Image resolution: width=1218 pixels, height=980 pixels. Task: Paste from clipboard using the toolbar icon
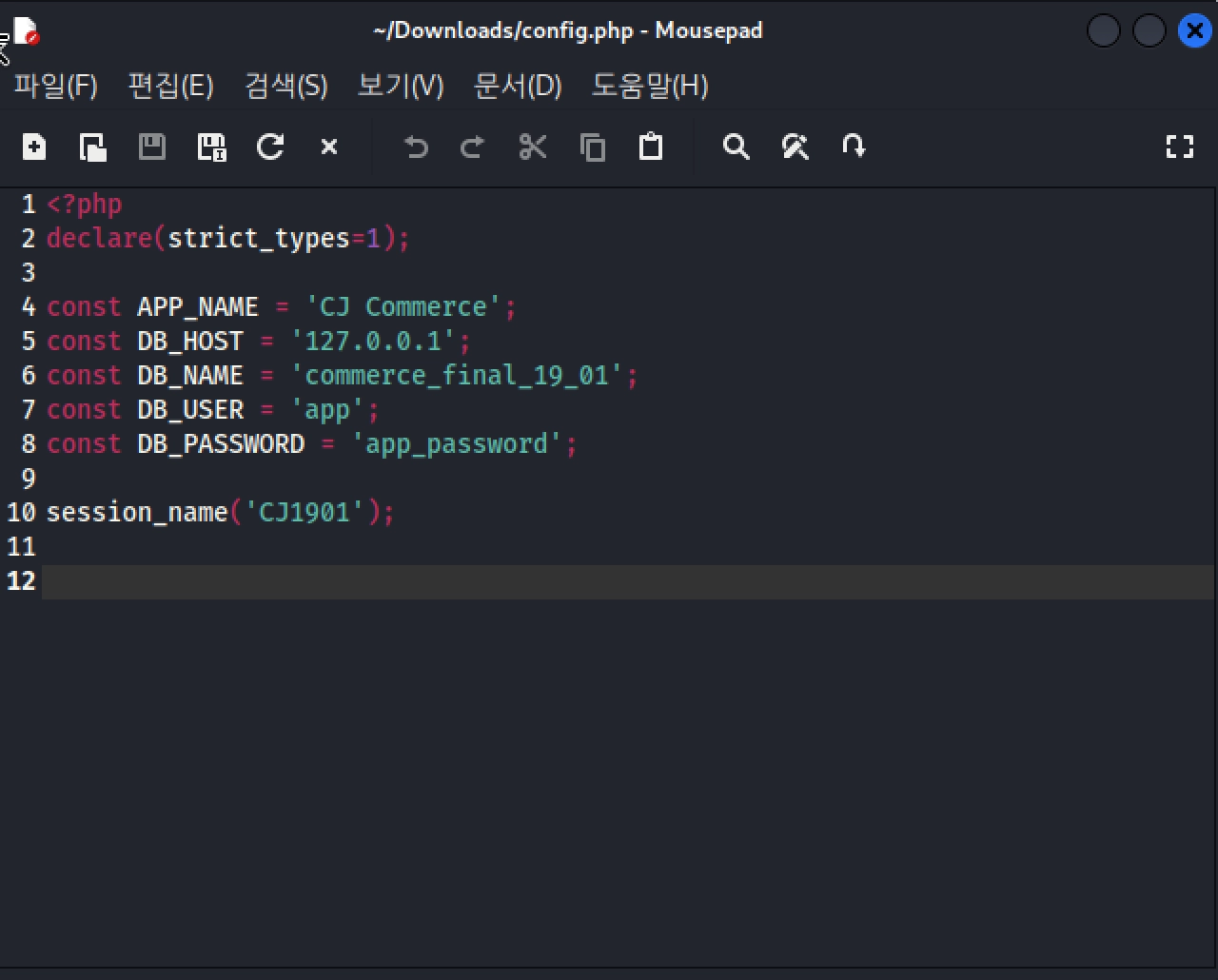(651, 147)
